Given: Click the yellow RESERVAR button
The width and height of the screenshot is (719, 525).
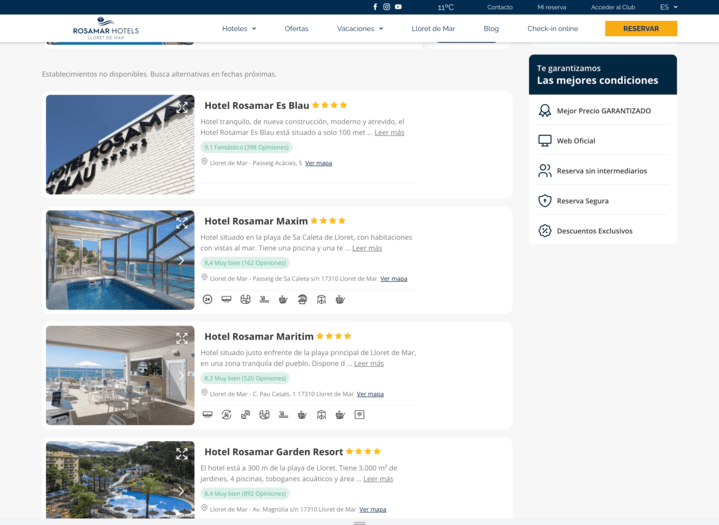Looking at the screenshot, I should coord(641,28).
